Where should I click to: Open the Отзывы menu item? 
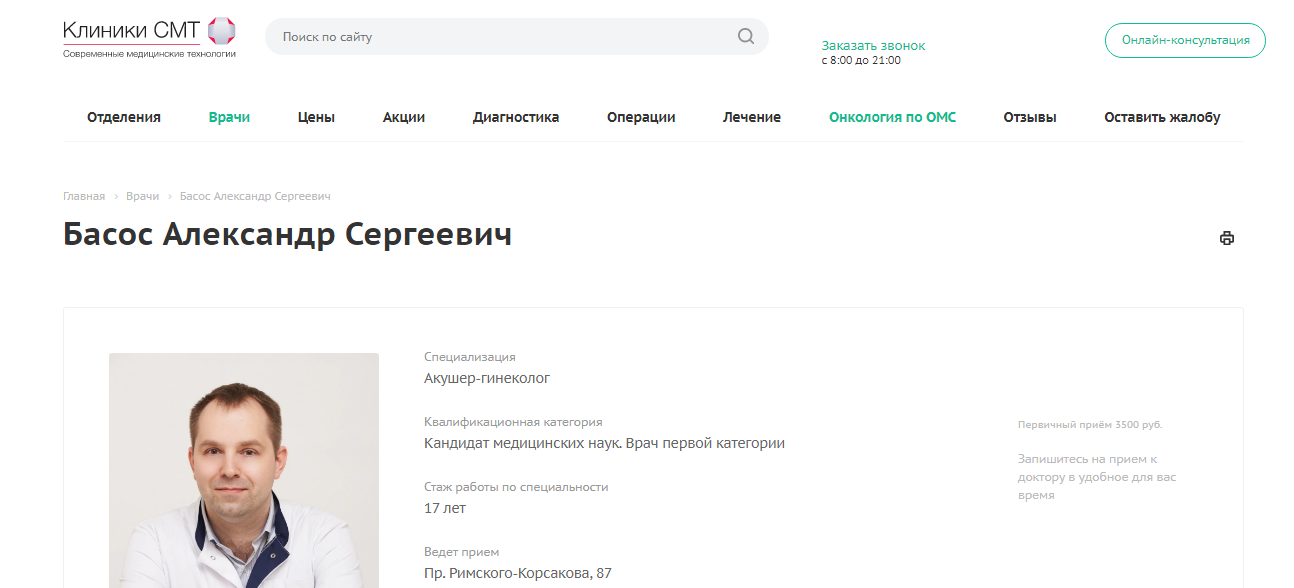click(x=1030, y=117)
